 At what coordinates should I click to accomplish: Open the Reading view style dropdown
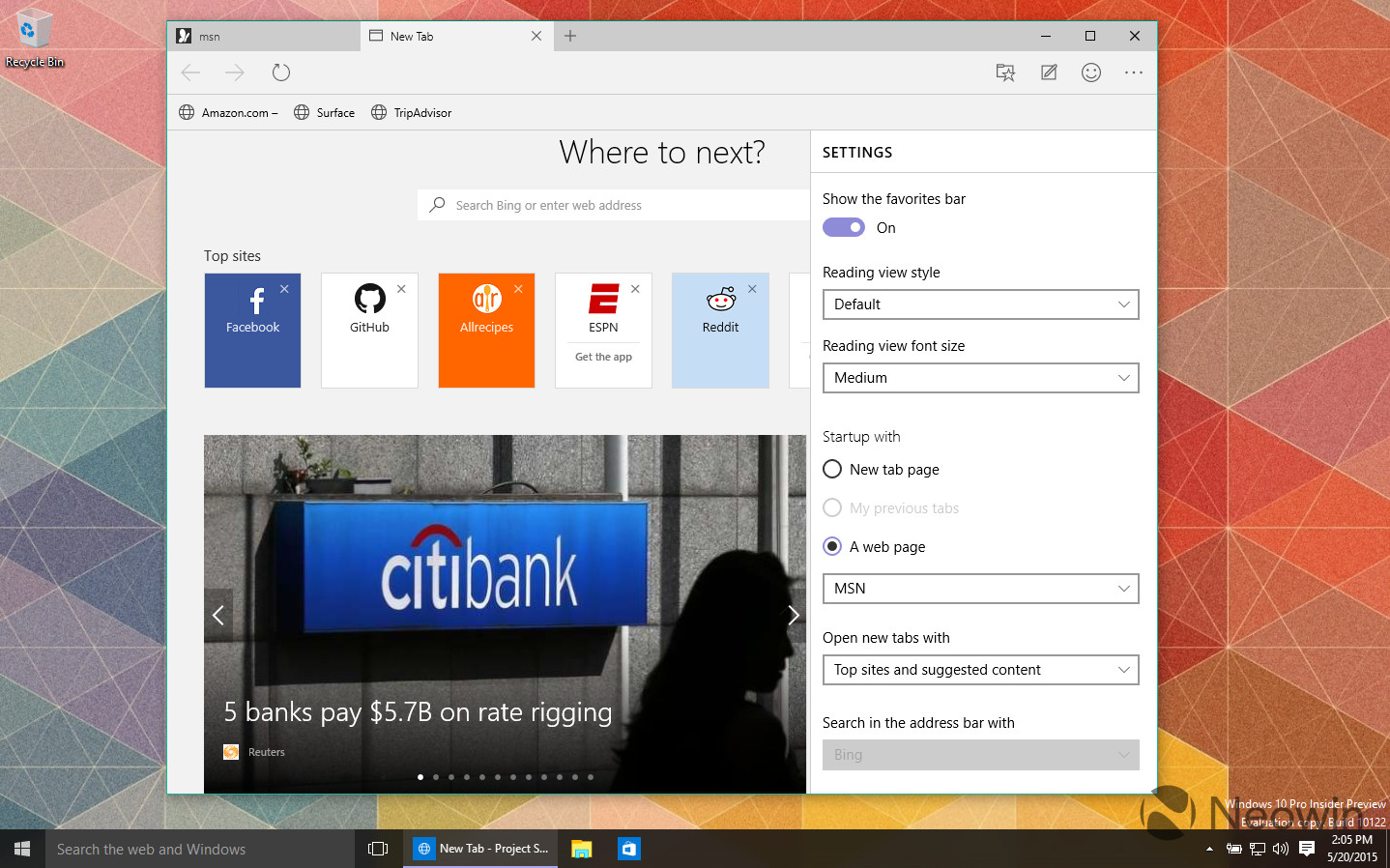point(979,304)
